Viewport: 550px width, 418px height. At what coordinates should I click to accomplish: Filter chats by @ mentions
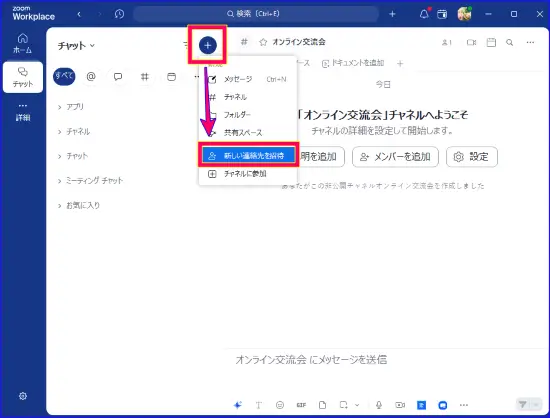[x=91, y=76]
